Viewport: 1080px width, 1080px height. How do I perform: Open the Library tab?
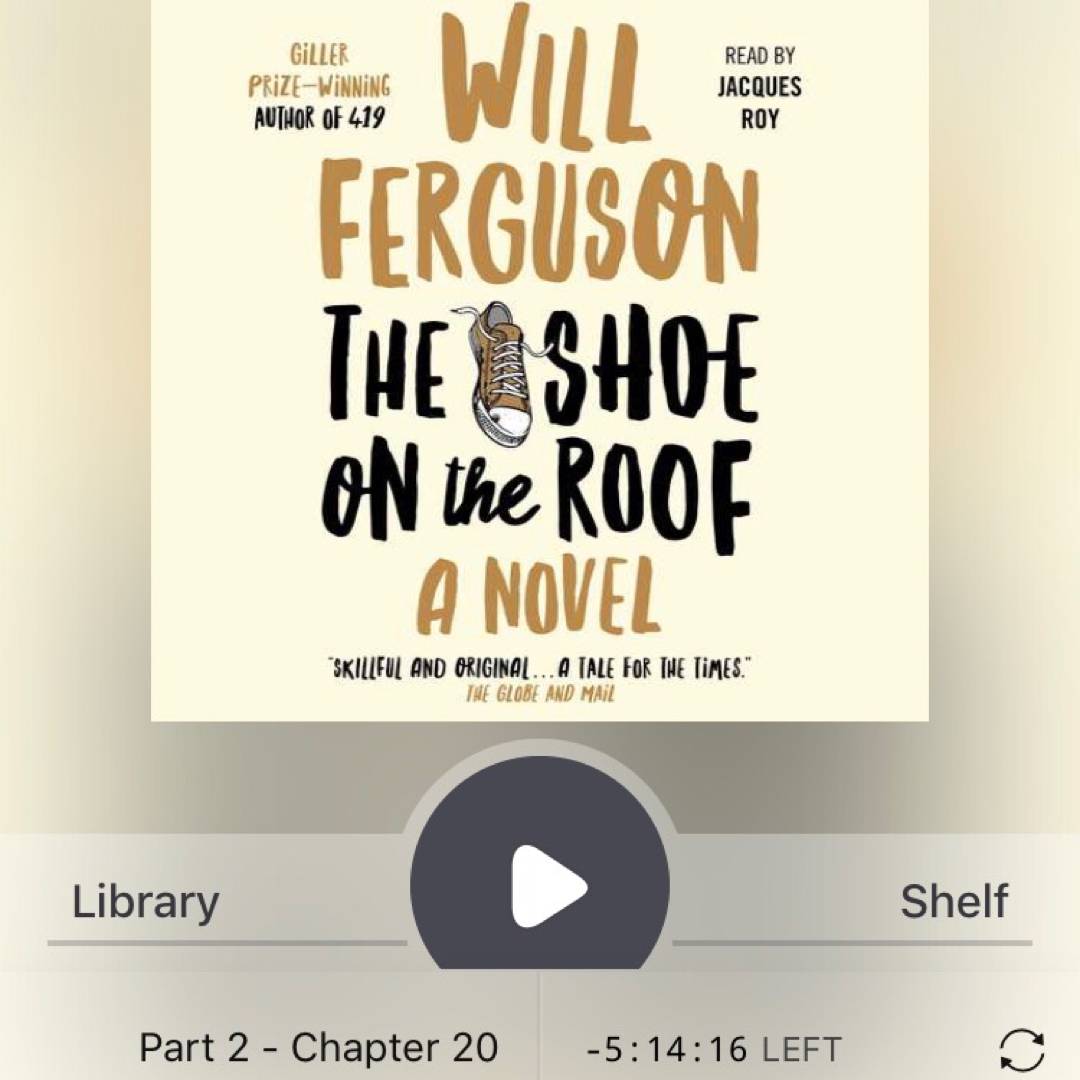[x=145, y=902]
